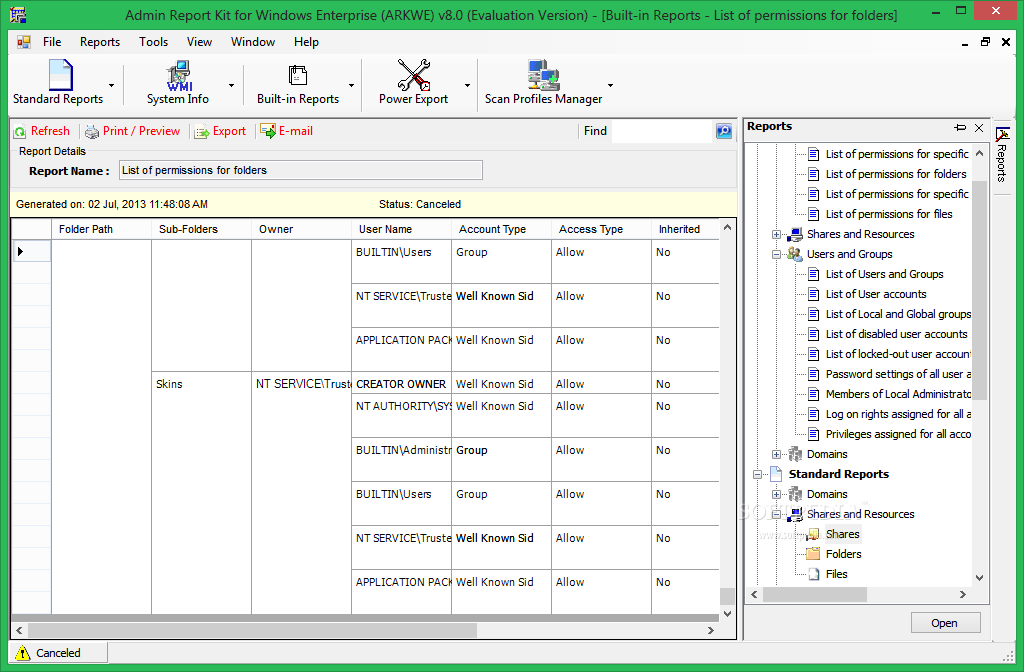This screenshot has height=672, width=1024.
Task: Click the app icon left of File menu
Action: coord(24,42)
